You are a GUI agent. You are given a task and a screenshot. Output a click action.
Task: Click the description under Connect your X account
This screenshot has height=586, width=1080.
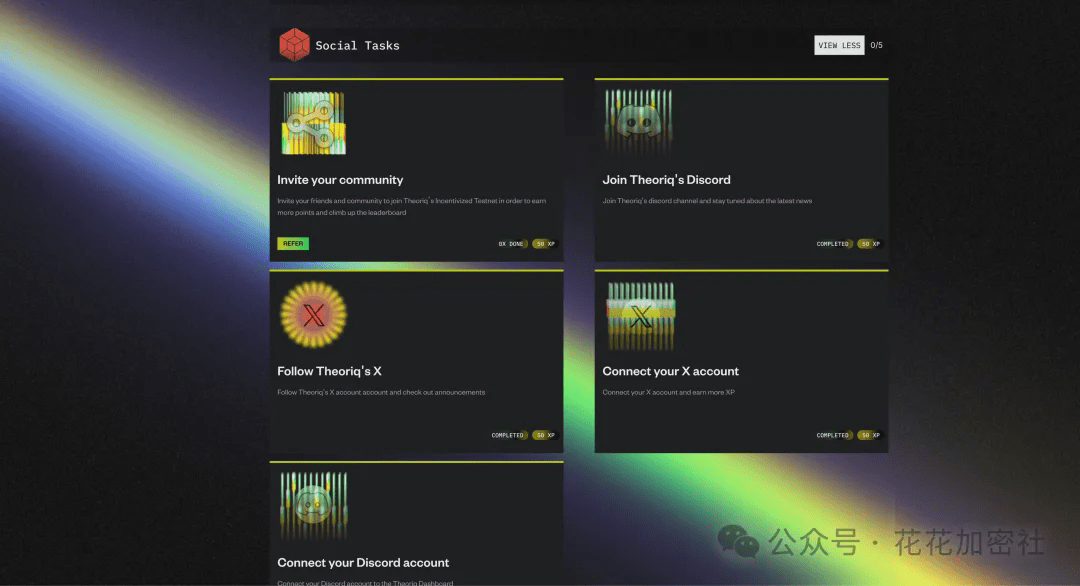point(668,393)
